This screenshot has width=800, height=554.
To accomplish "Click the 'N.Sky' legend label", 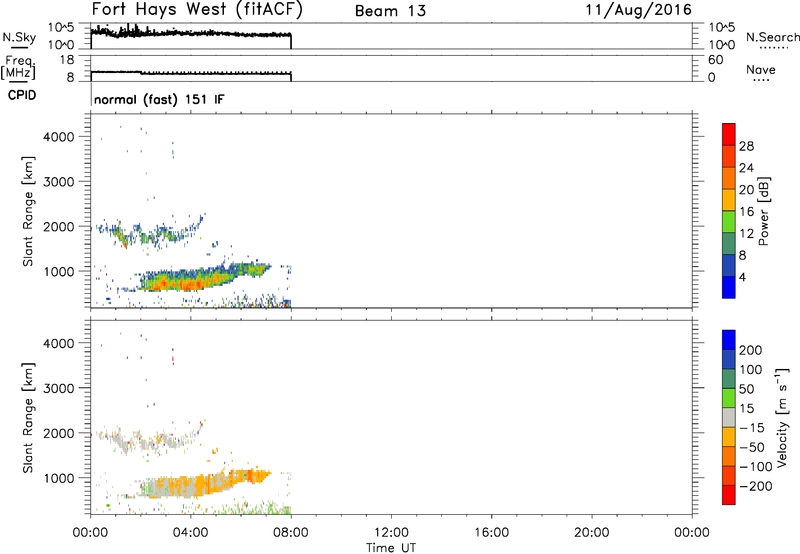I will point(19,38).
